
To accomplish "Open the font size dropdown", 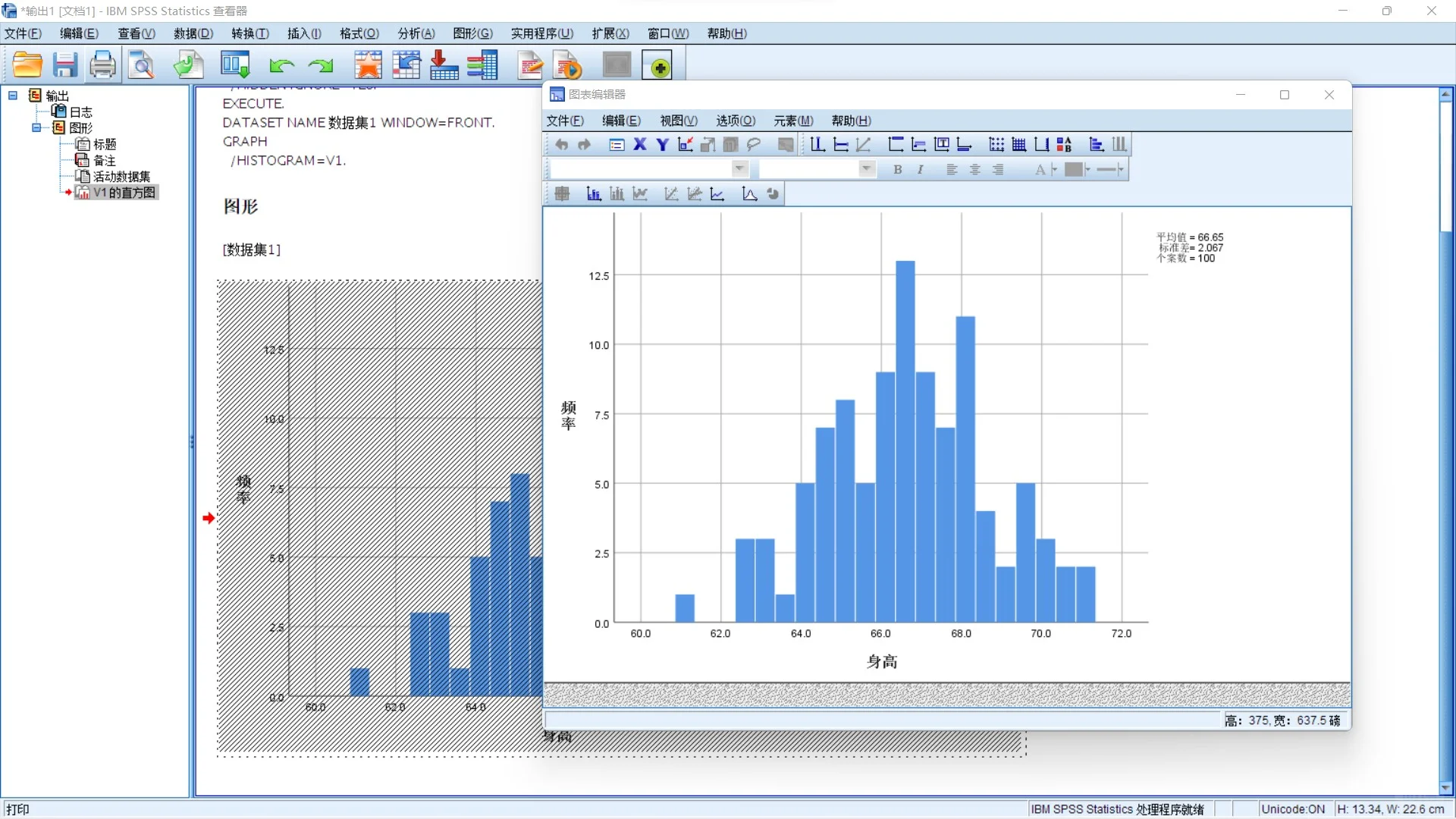I will click(x=867, y=169).
